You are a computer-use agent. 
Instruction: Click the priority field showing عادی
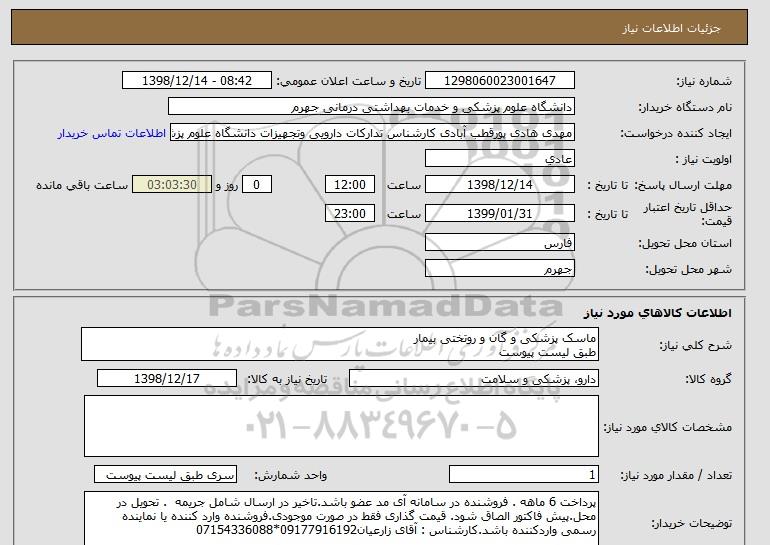[499, 159]
